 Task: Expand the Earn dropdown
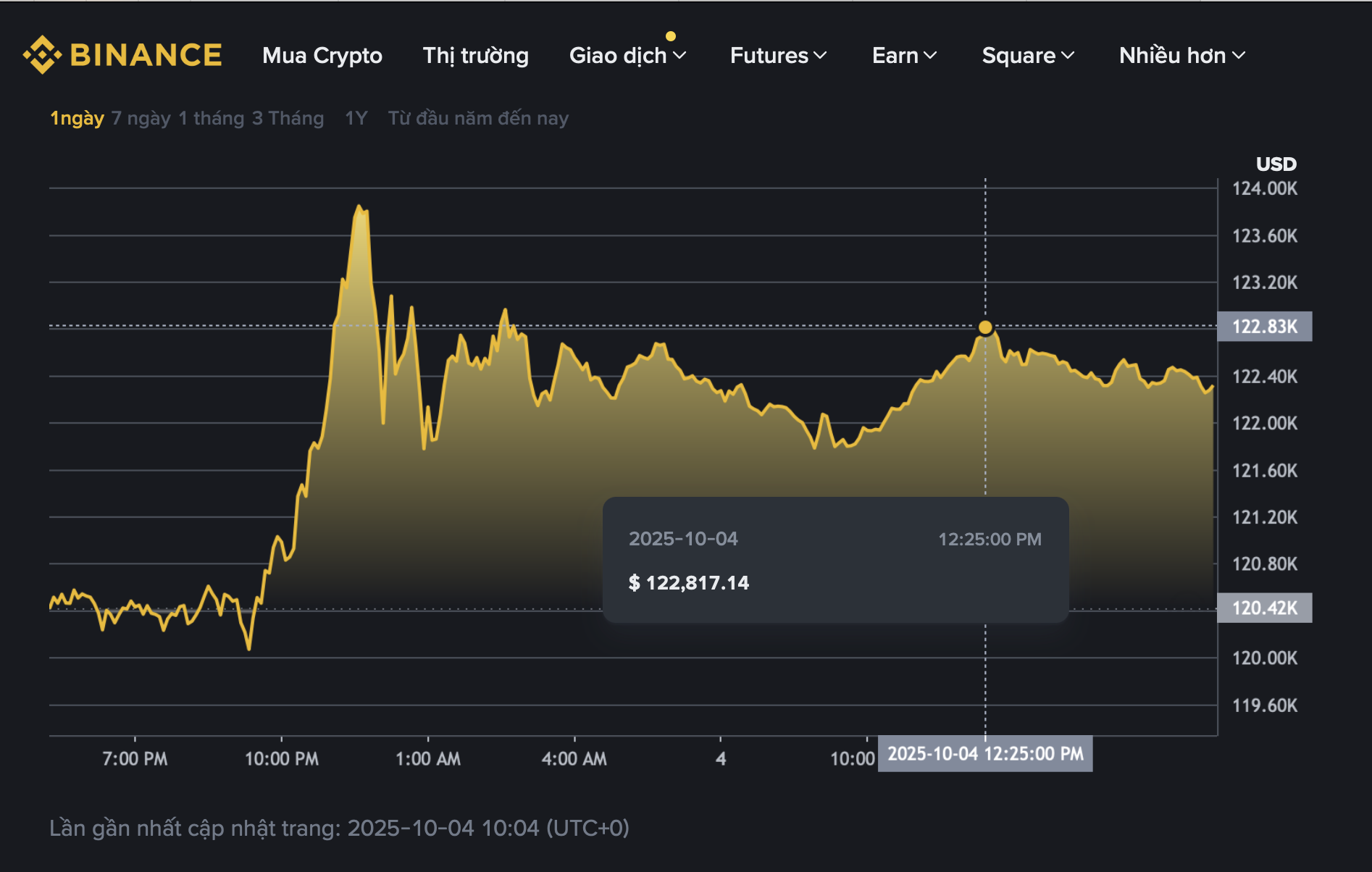coord(903,55)
